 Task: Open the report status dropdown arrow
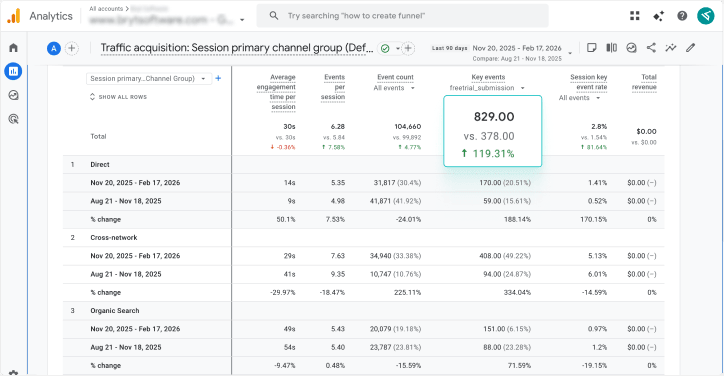click(398, 48)
